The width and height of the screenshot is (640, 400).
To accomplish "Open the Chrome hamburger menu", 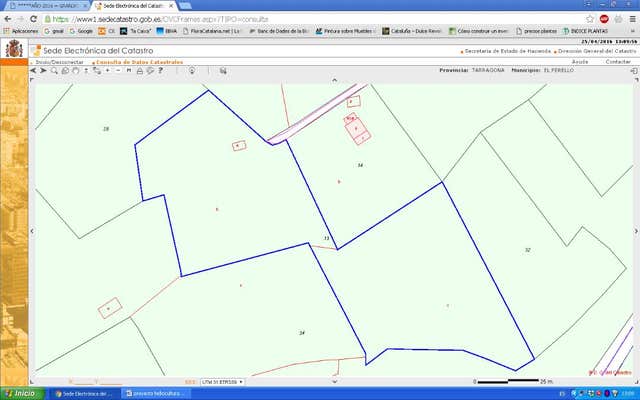I will [631, 18].
